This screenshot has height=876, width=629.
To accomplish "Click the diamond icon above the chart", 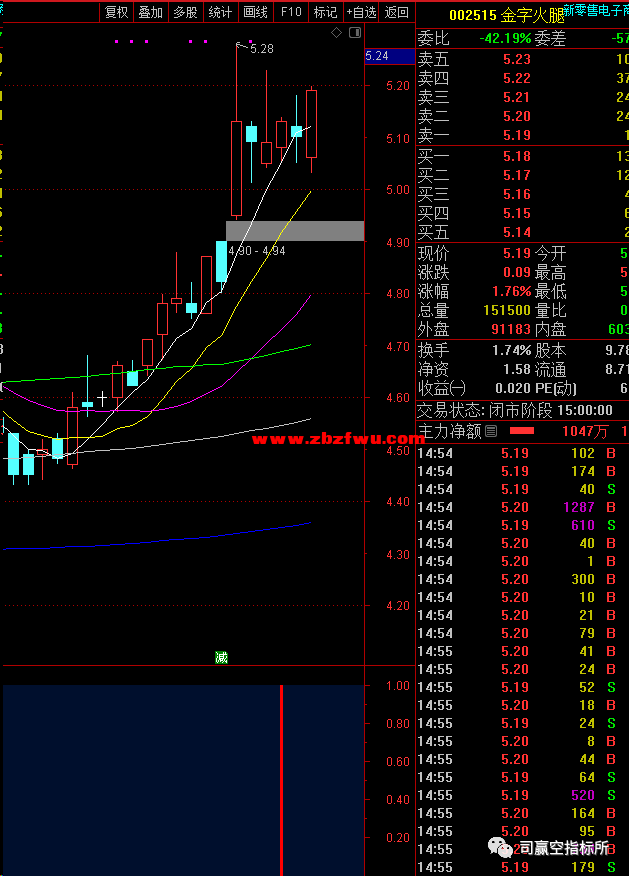I will click(x=336, y=33).
